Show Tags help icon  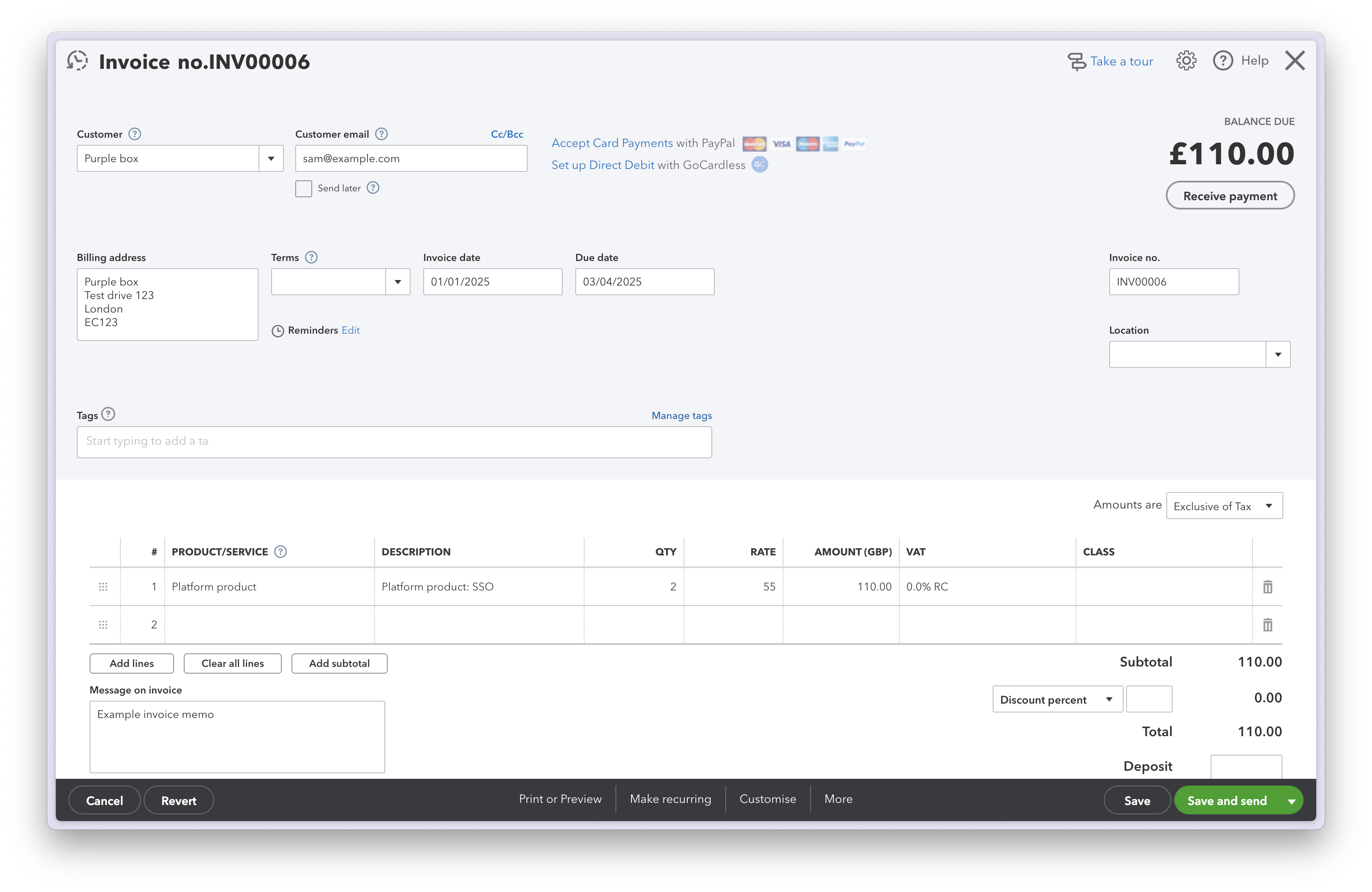point(109,414)
